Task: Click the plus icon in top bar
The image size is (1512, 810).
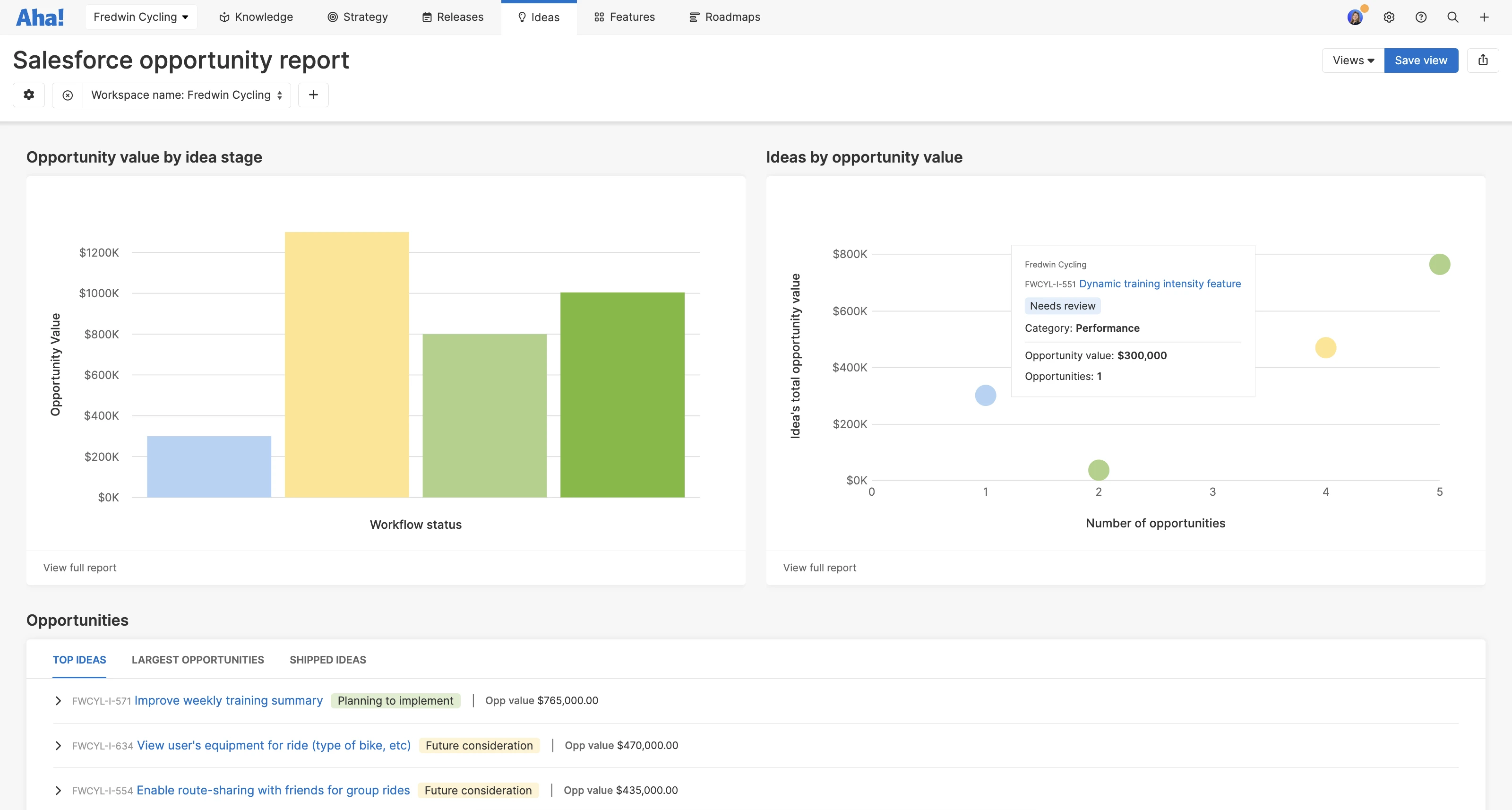Action: [1484, 17]
